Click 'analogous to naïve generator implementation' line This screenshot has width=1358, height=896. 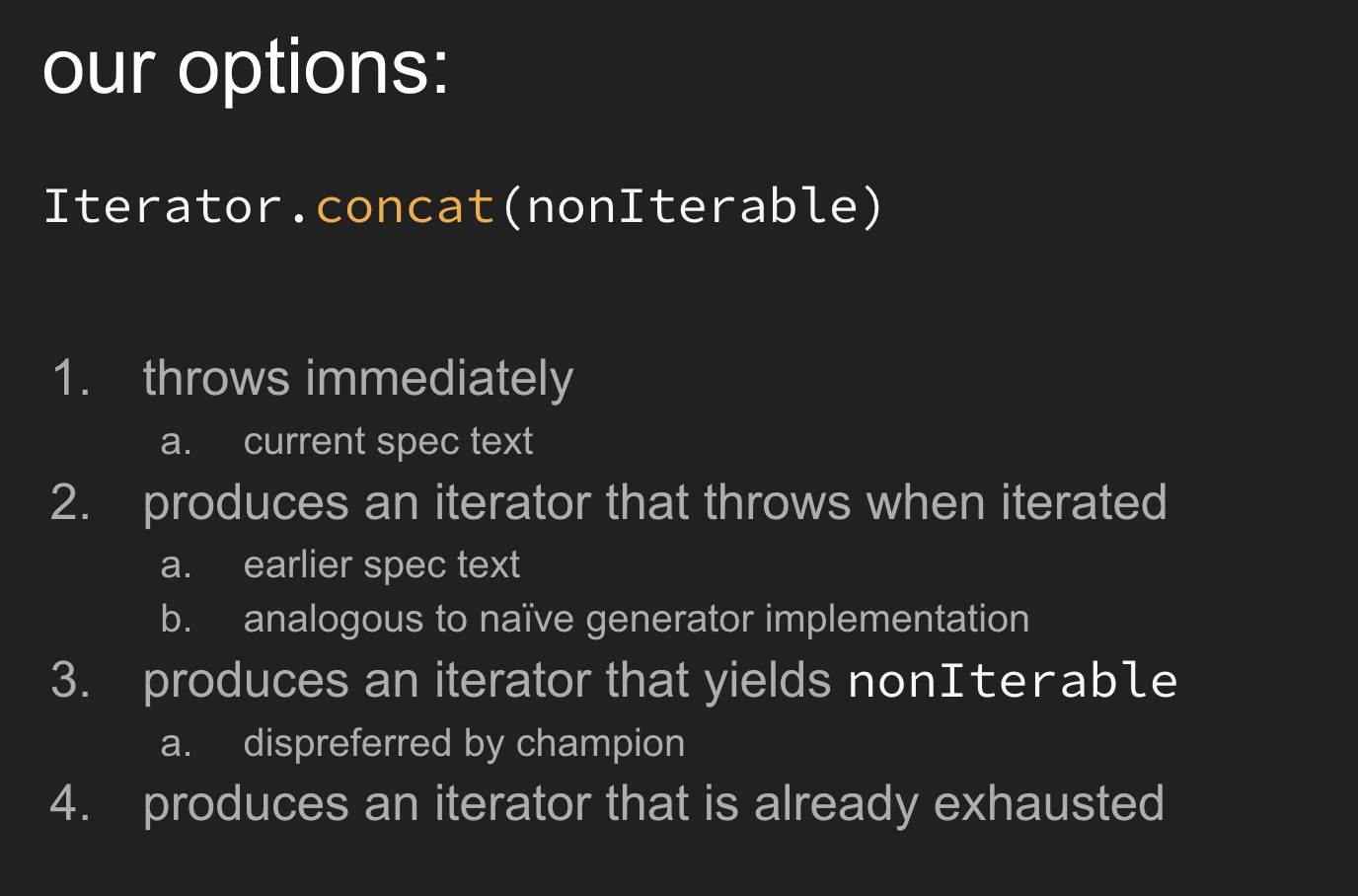[637, 620]
